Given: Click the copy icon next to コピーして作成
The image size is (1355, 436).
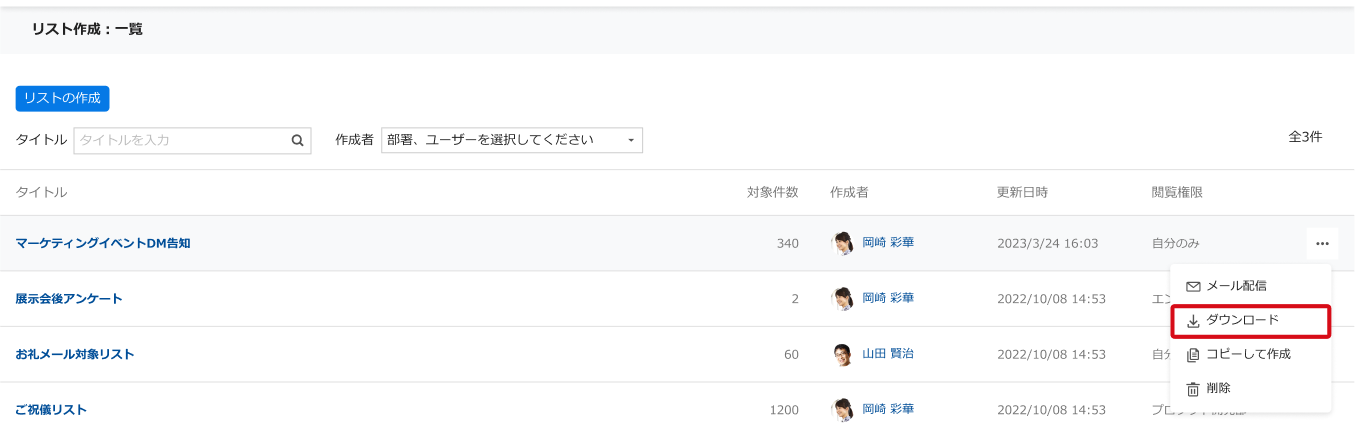Looking at the screenshot, I should tap(1192, 355).
